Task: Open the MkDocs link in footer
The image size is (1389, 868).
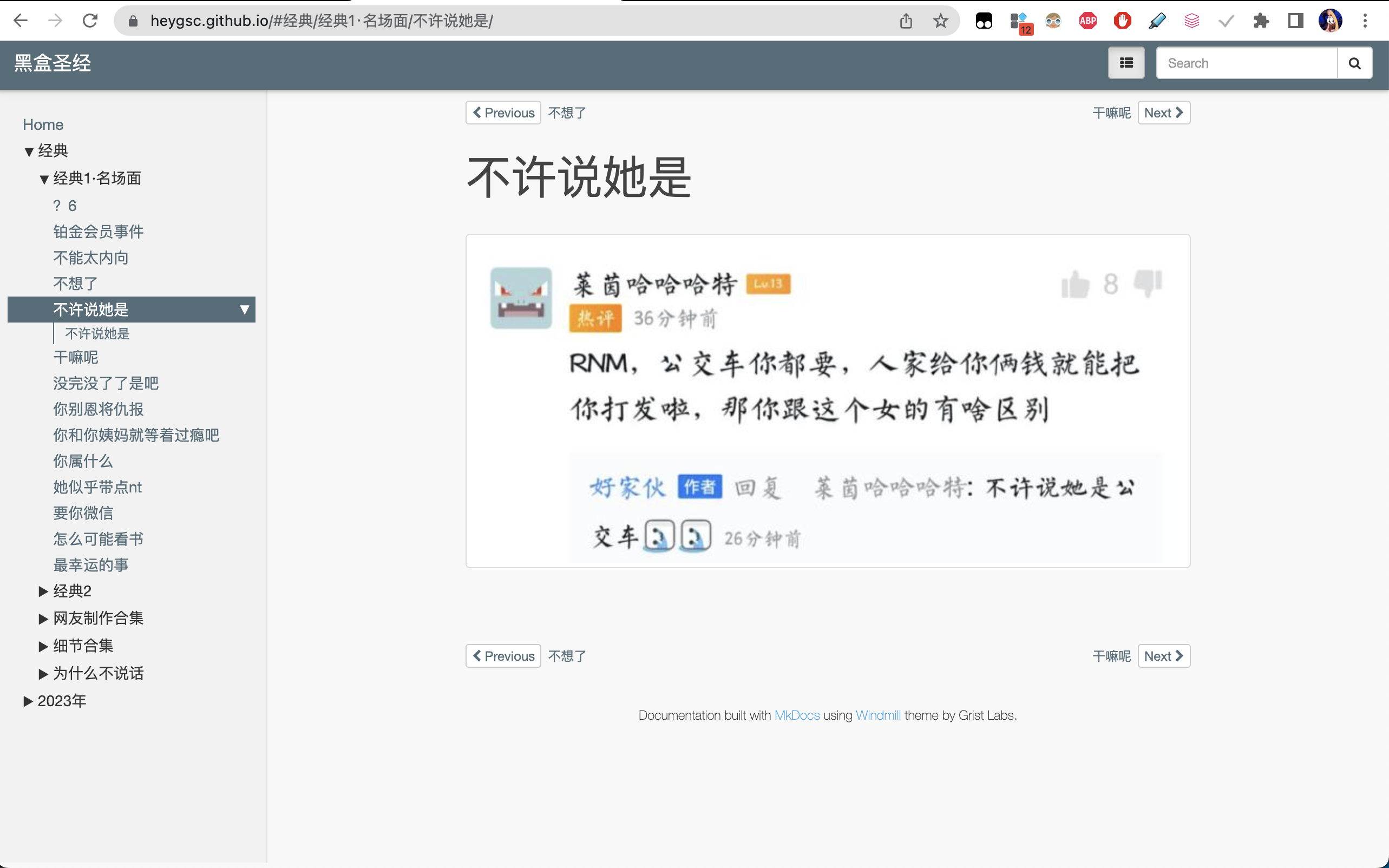Action: 796,715
